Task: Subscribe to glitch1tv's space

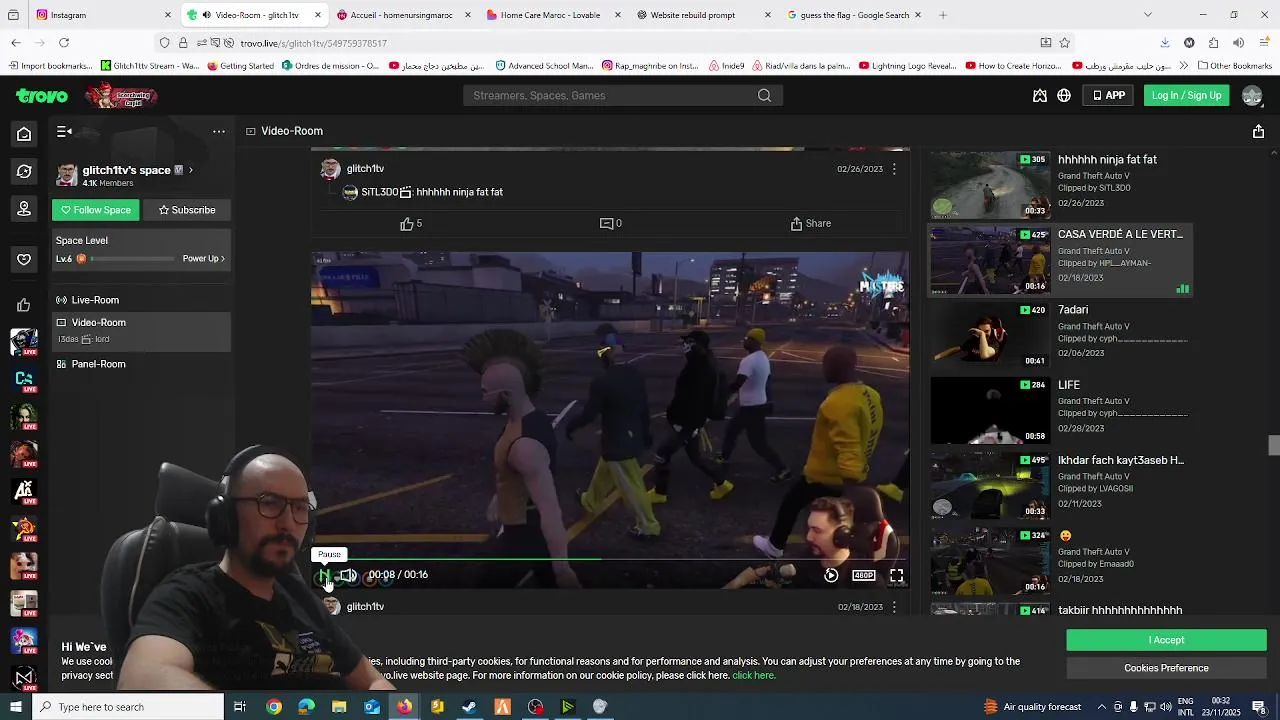Action: tap(187, 210)
